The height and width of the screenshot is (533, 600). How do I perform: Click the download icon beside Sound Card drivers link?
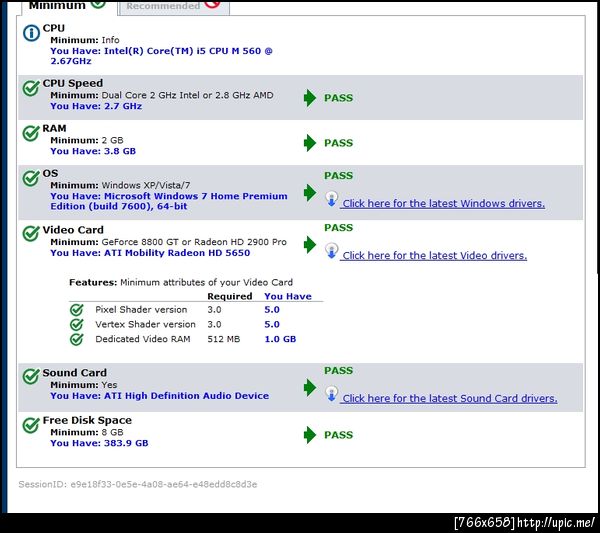click(331, 394)
